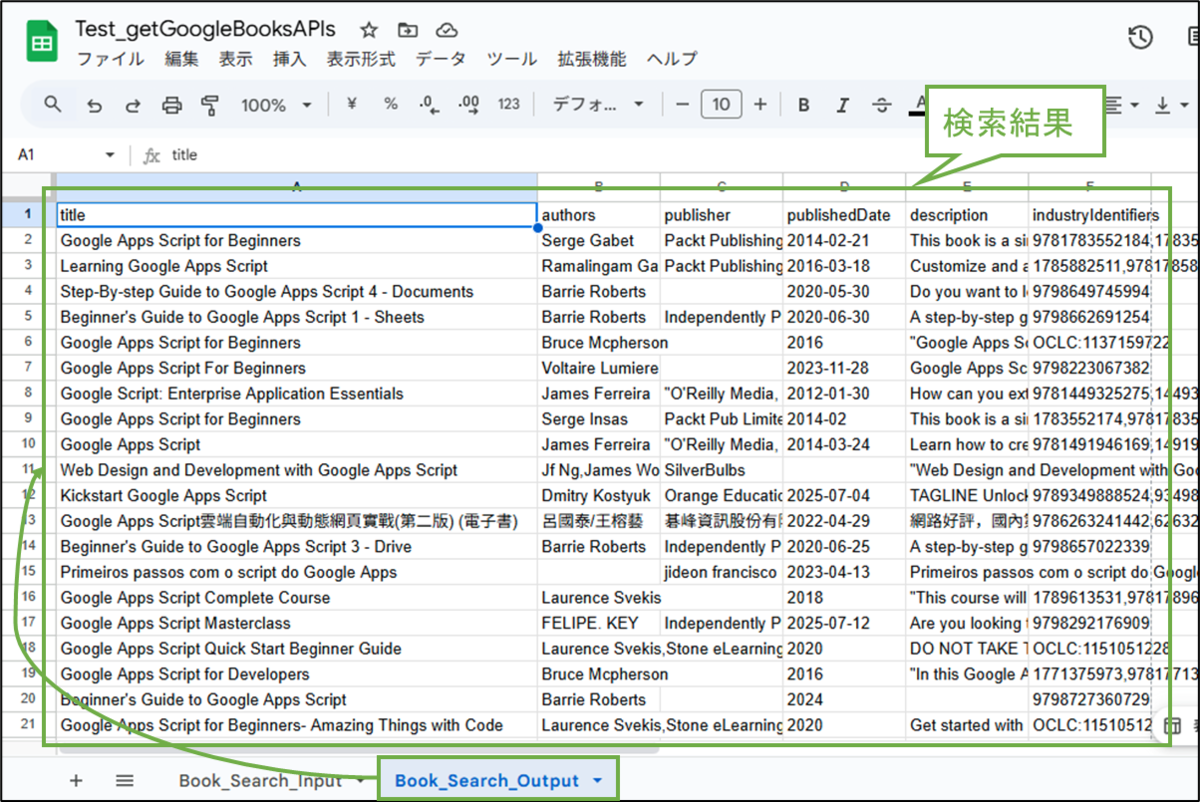Select publisher cell SilverBulbs
The width and height of the screenshot is (1200, 802).
722,470
